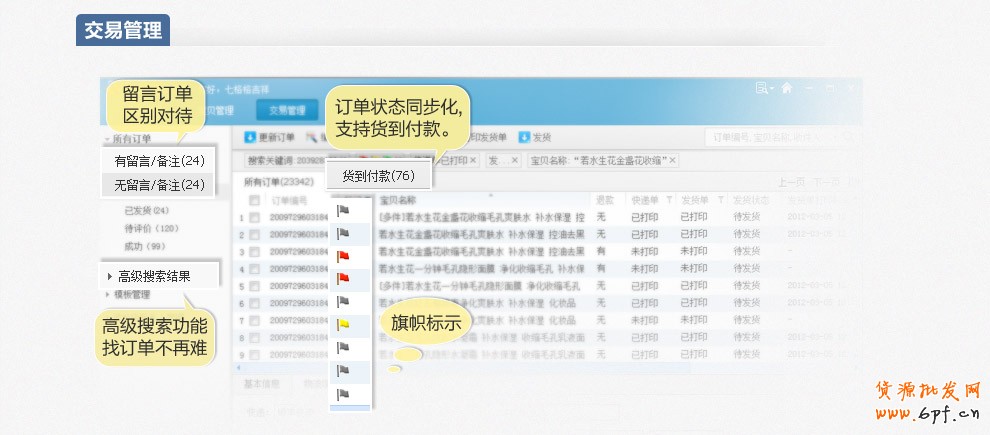Click the red flag of order row 3
Screen dimensions: 990x435
click(x=343, y=256)
